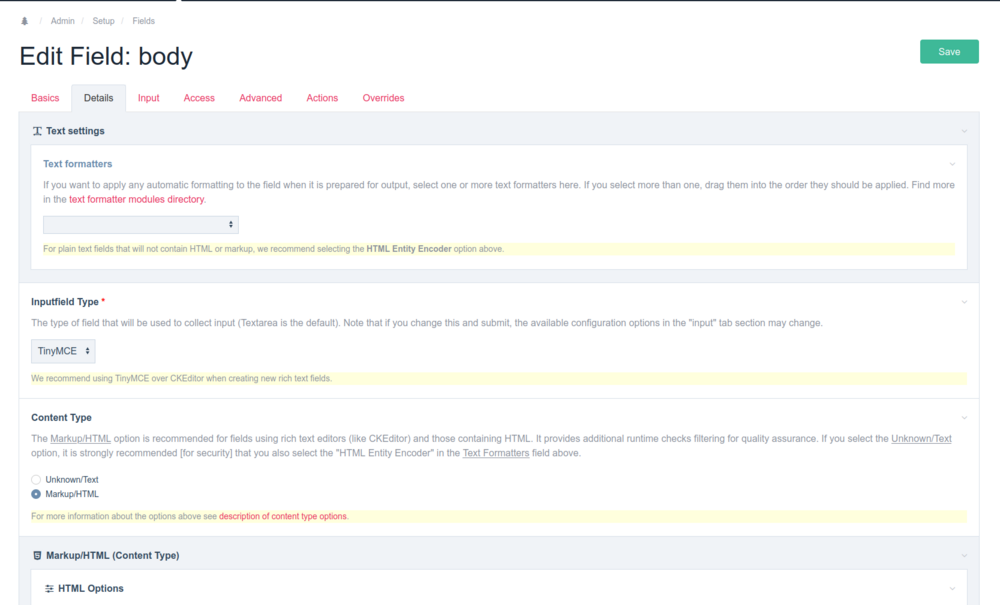1000x605 pixels.
Task: Click the home tree icon in the breadcrumb
Action: click(24, 20)
